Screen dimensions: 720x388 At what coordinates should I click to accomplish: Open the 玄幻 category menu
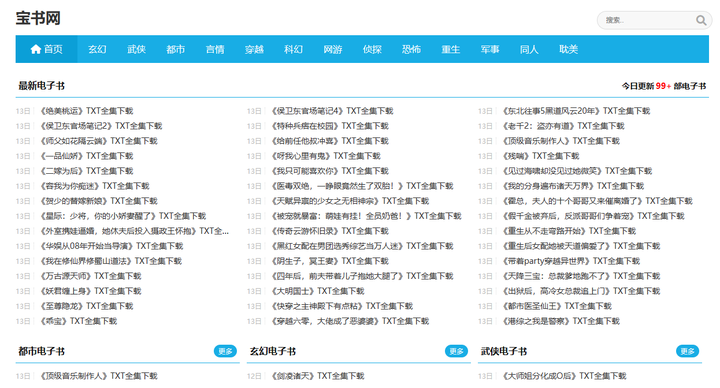[97, 49]
